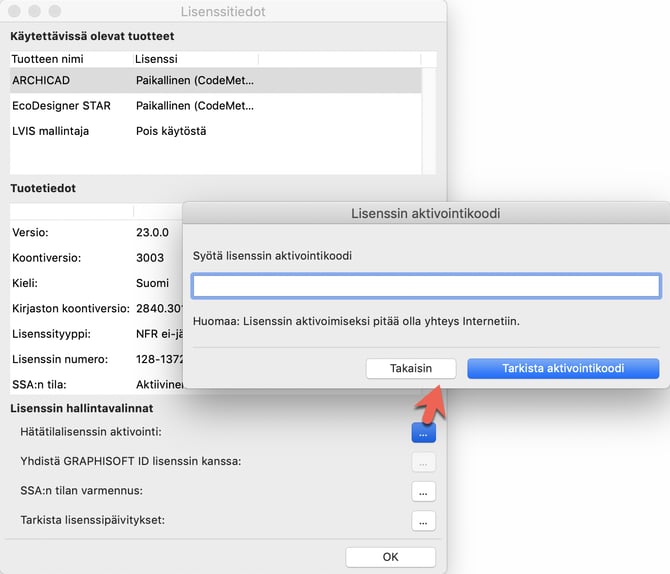Screen dimensions: 670x574
Task: Select the EcoDesigner STAR row
Action: (x=215, y=105)
